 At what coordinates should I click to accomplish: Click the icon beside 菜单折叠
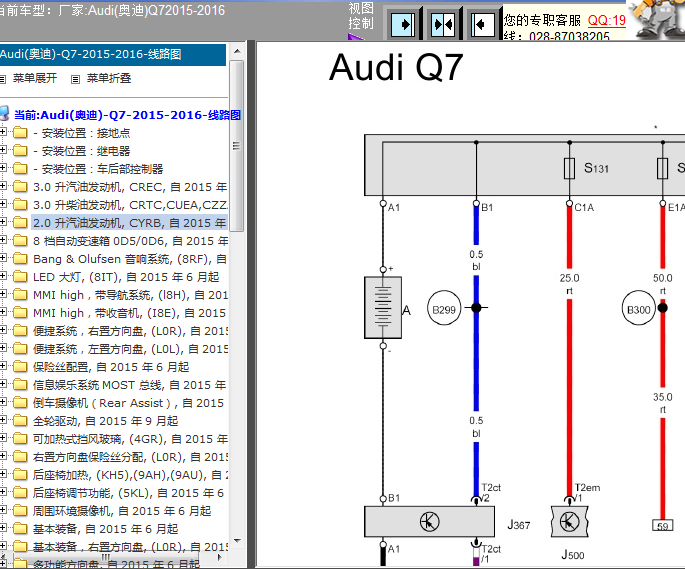pos(76,79)
